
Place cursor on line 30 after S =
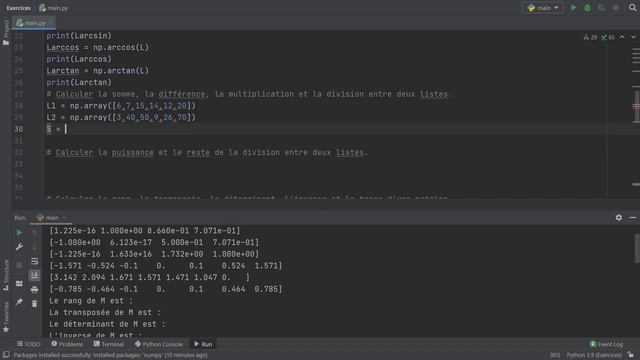(66, 129)
